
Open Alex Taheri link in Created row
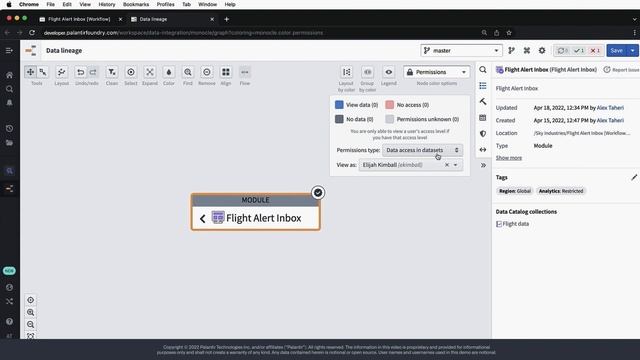(x=610, y=120)
